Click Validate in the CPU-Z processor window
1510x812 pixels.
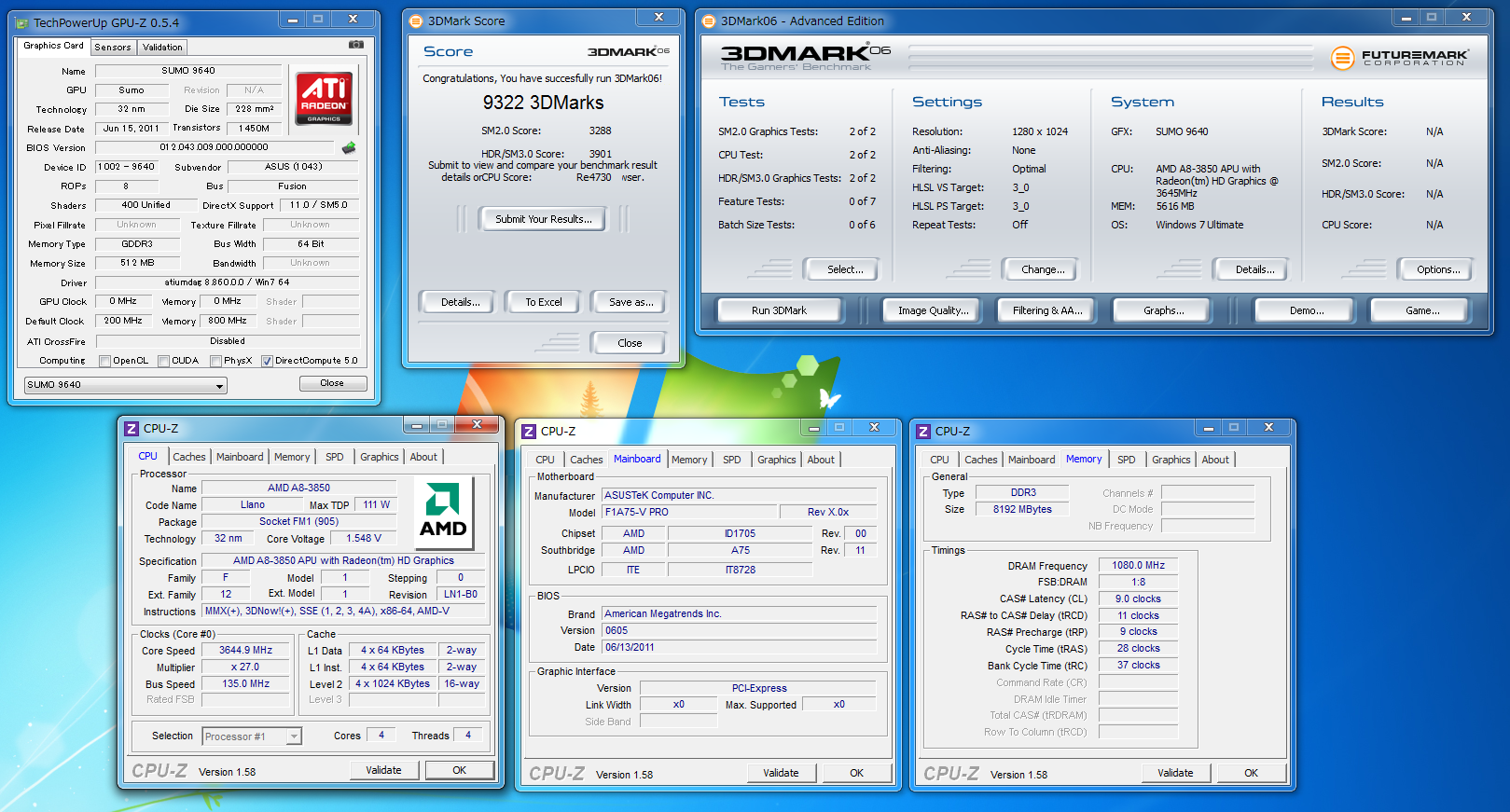383,770
